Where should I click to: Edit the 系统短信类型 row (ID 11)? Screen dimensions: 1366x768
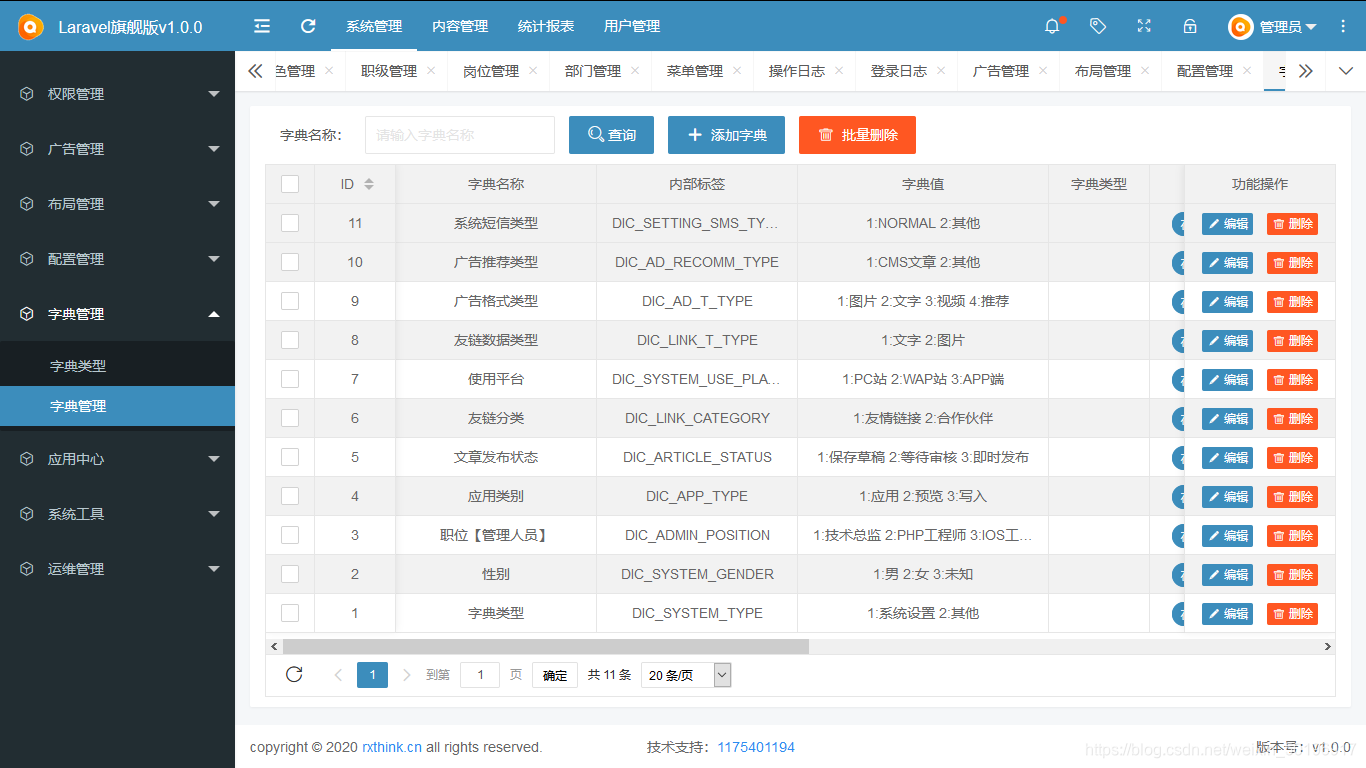(x=1227, y=224)
